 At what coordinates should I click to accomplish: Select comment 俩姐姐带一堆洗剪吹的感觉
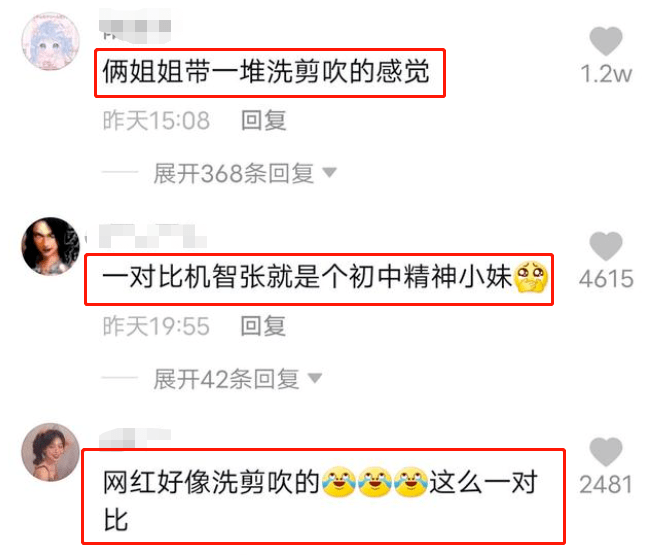266,72
